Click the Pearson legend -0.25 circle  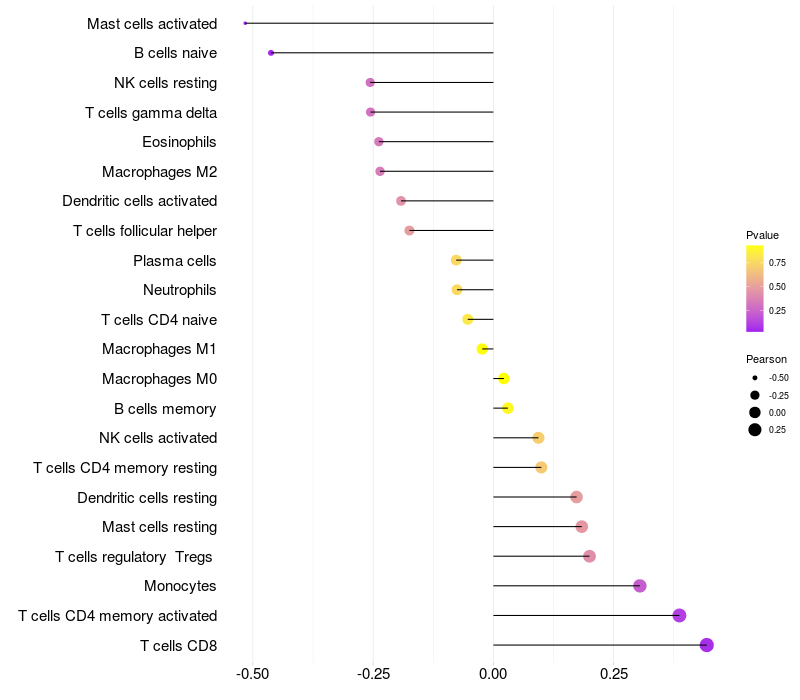[x=755, y=395]
